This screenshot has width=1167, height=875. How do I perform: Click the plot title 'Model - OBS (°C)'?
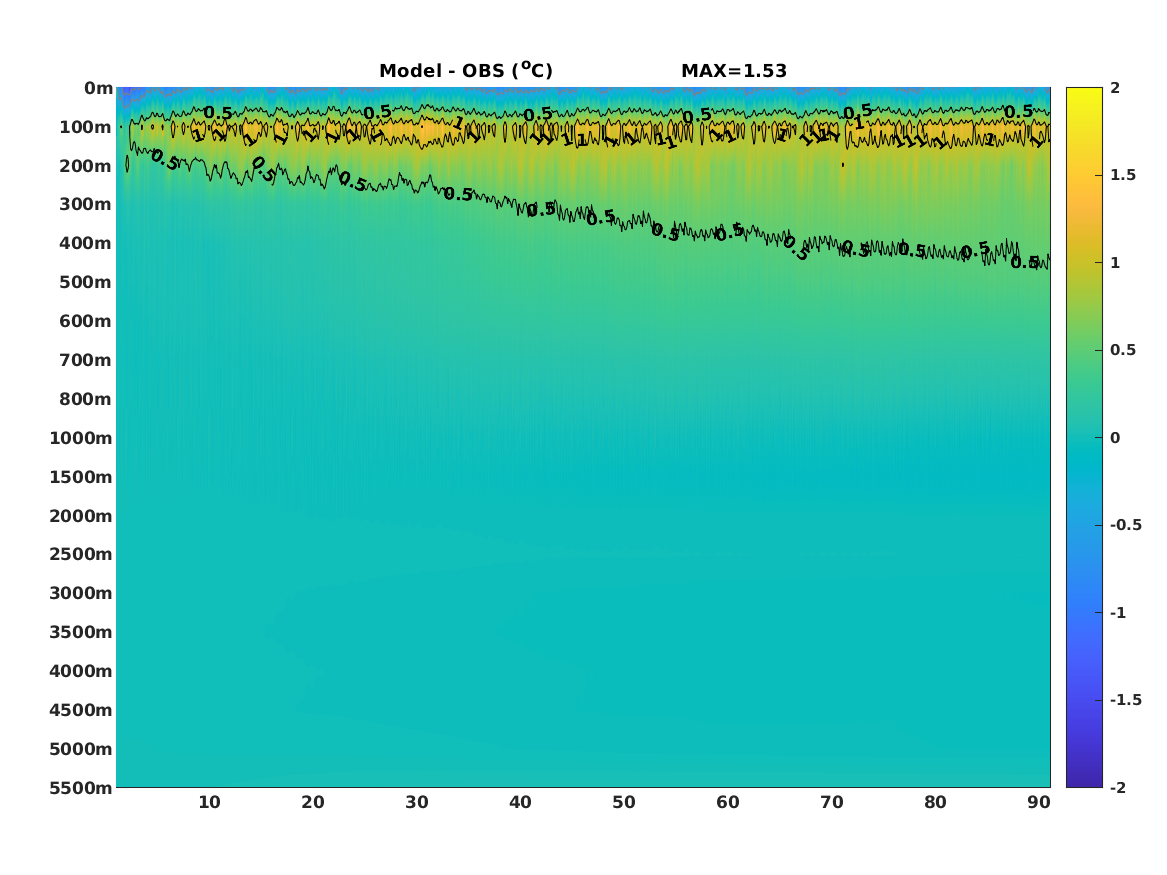click(x=466, y=71)
